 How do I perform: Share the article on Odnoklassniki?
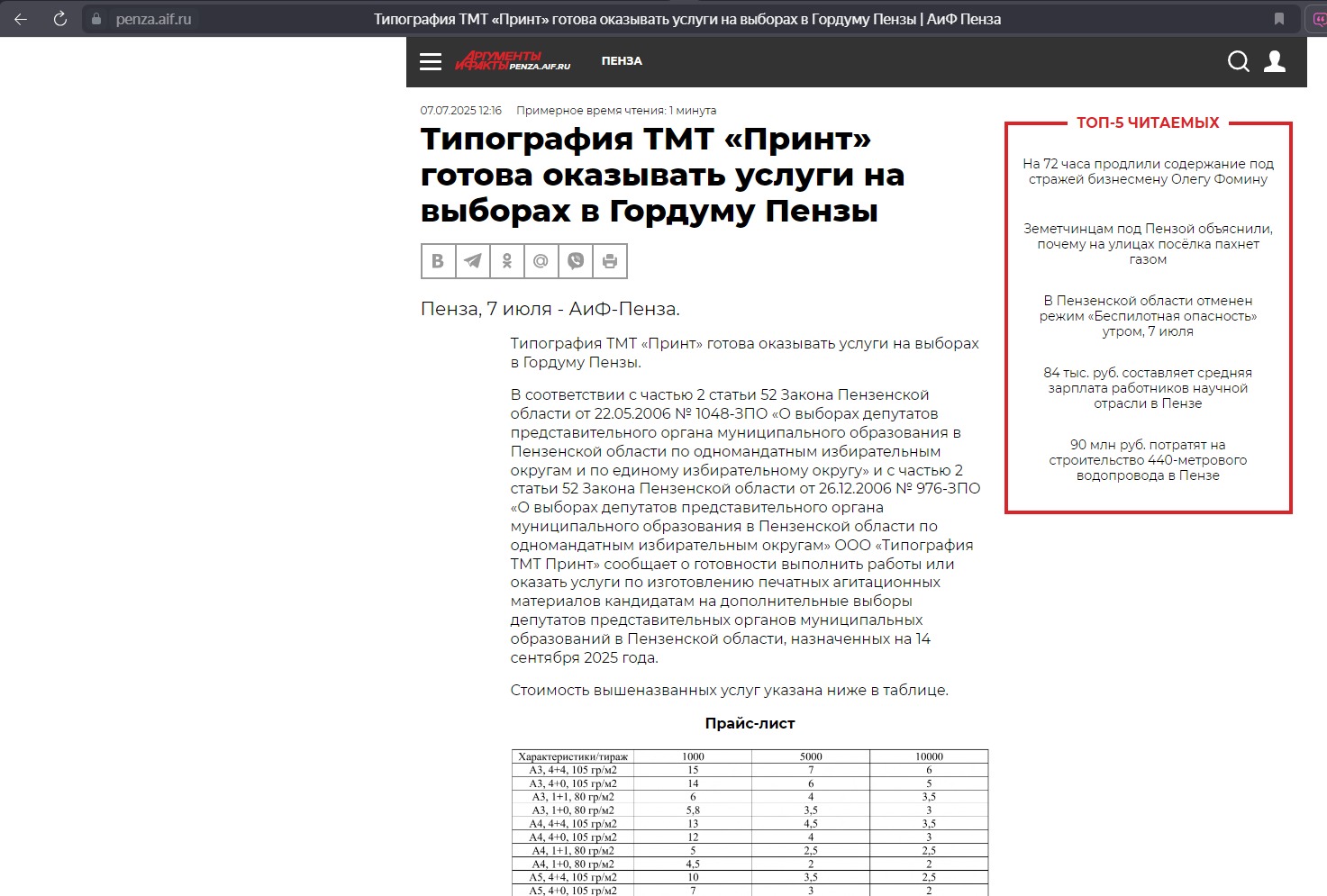click(507, 261)
